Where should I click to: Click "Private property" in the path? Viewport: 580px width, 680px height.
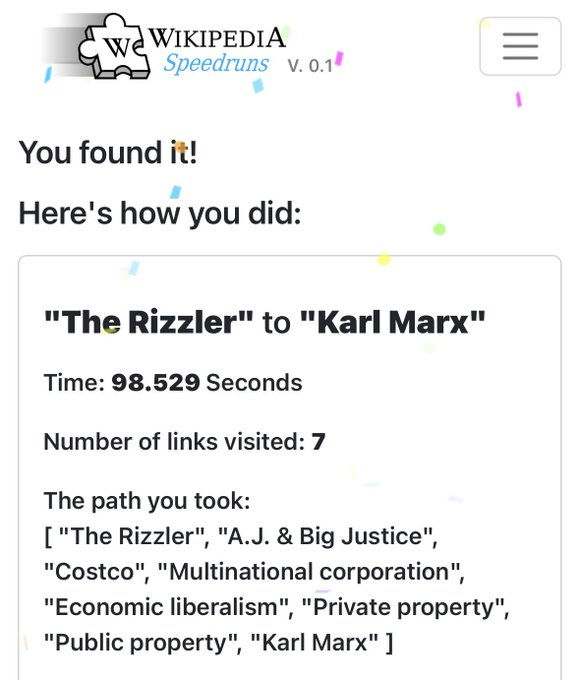(x=402, y=608)
